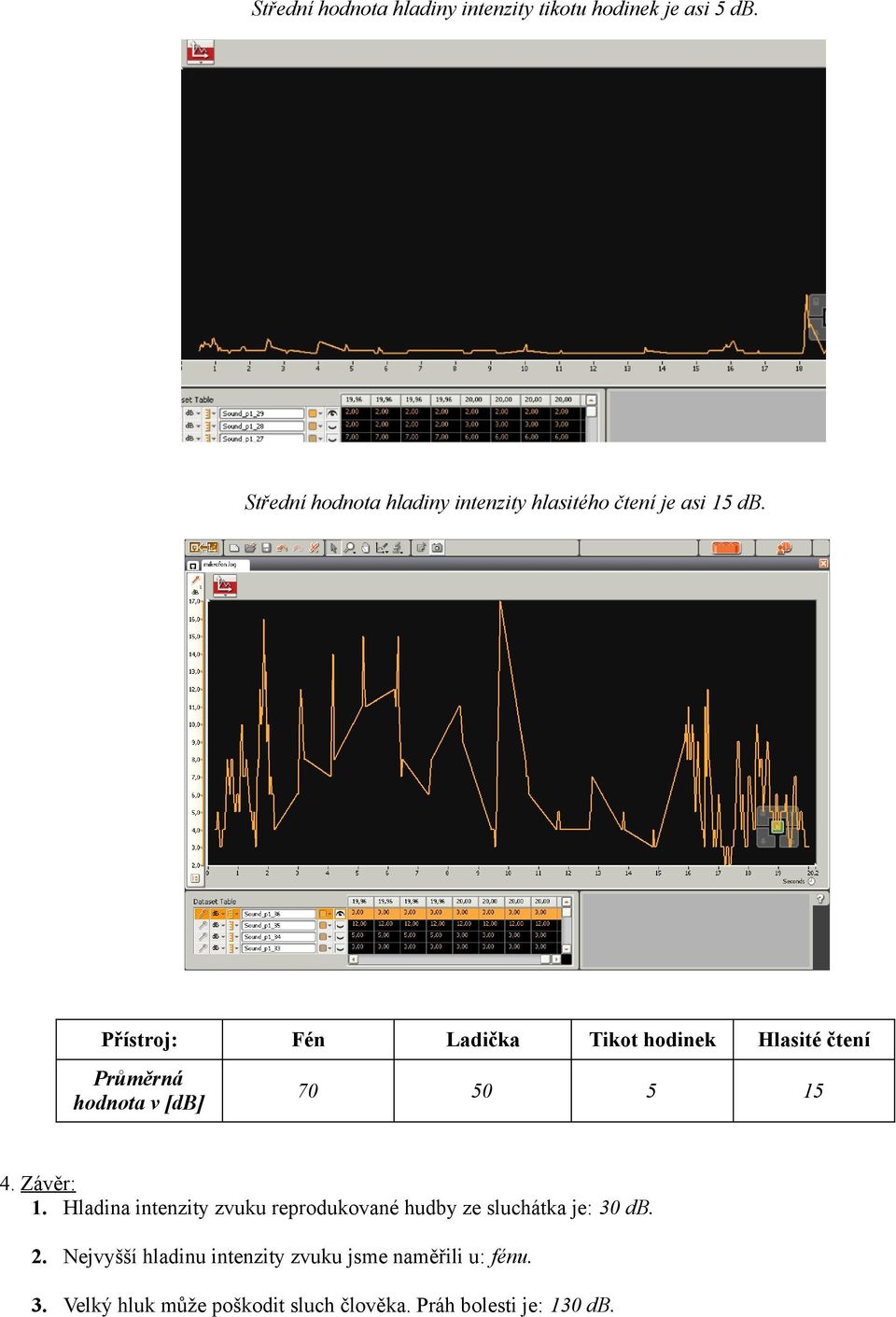The width and height of the screenshot is (896, 1317).
Task: Click the leftmost orange layout icon in the toolbar
Action: tap(203, 548)
